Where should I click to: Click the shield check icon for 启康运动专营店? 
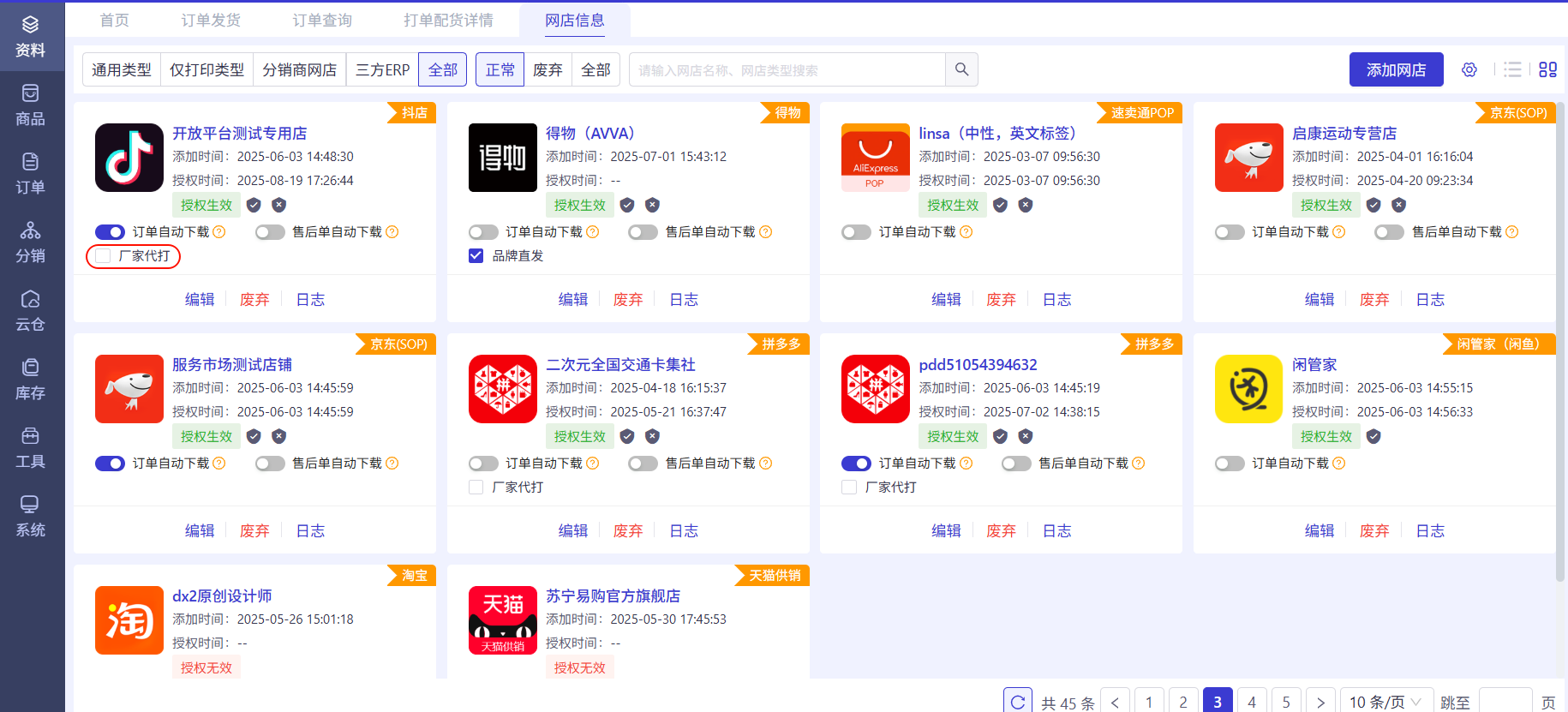tap(1373, 205)
